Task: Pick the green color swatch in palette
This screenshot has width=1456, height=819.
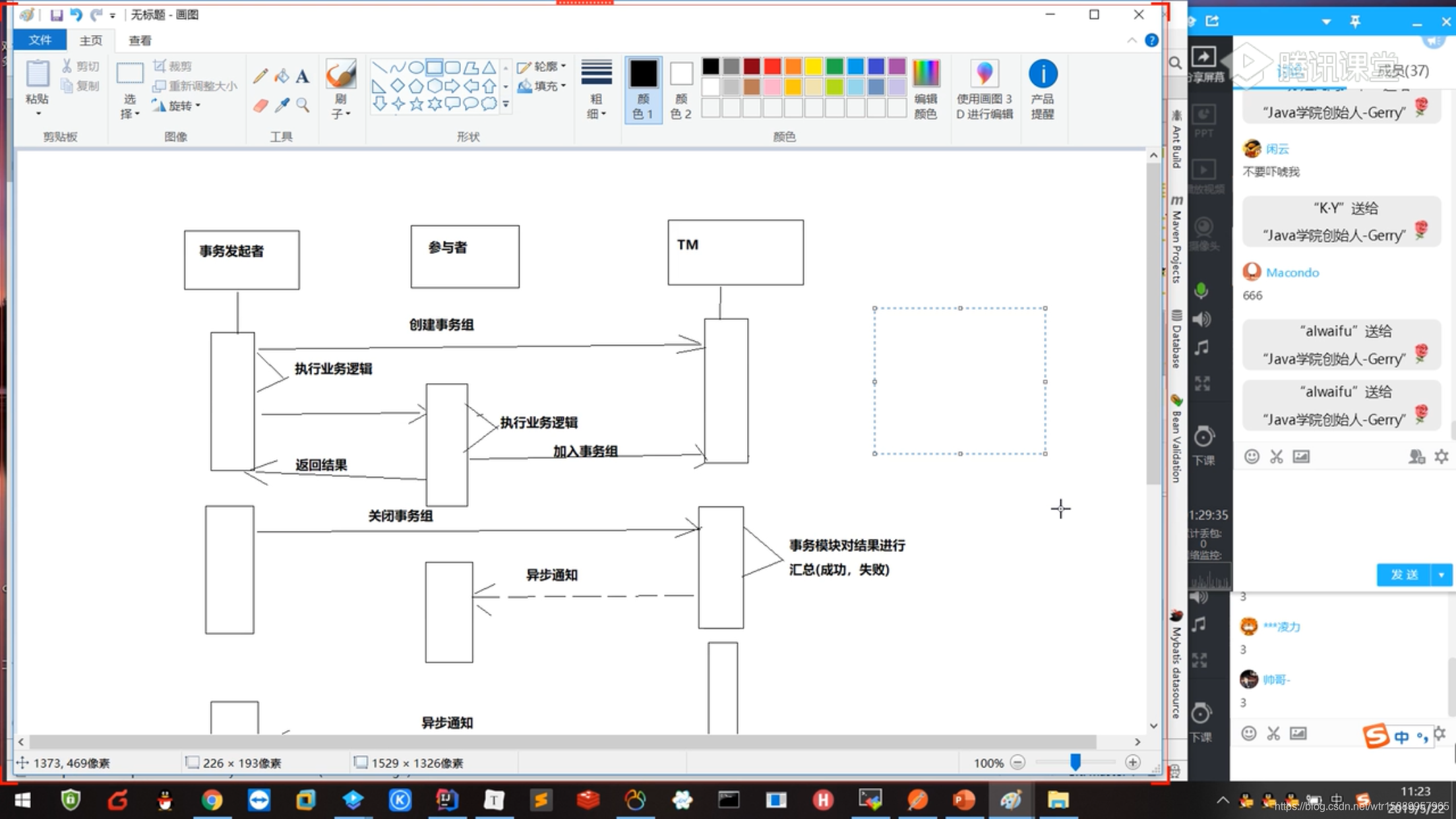Action: pos(835,66)
